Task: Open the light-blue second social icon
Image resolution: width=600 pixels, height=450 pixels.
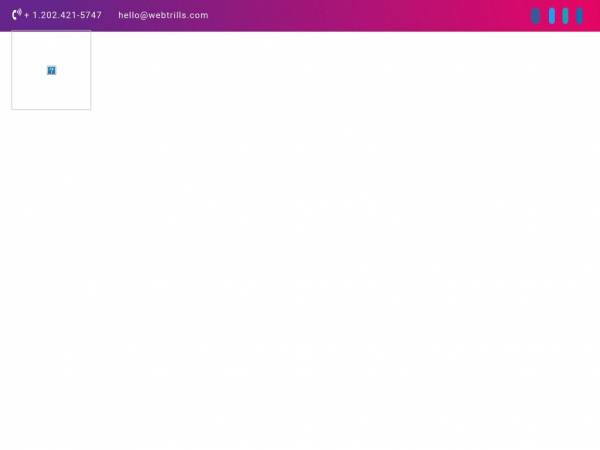Action: click(552, 16)
